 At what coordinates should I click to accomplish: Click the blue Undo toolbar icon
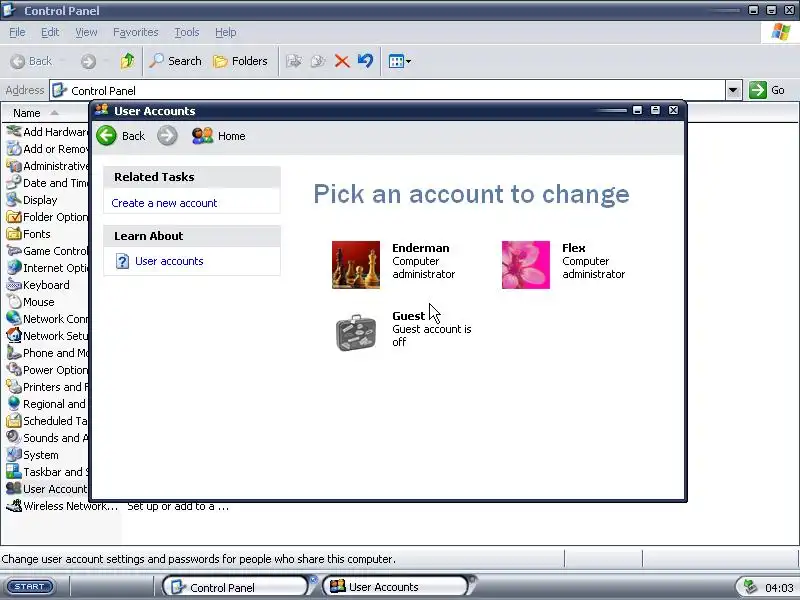coord(365,61)
